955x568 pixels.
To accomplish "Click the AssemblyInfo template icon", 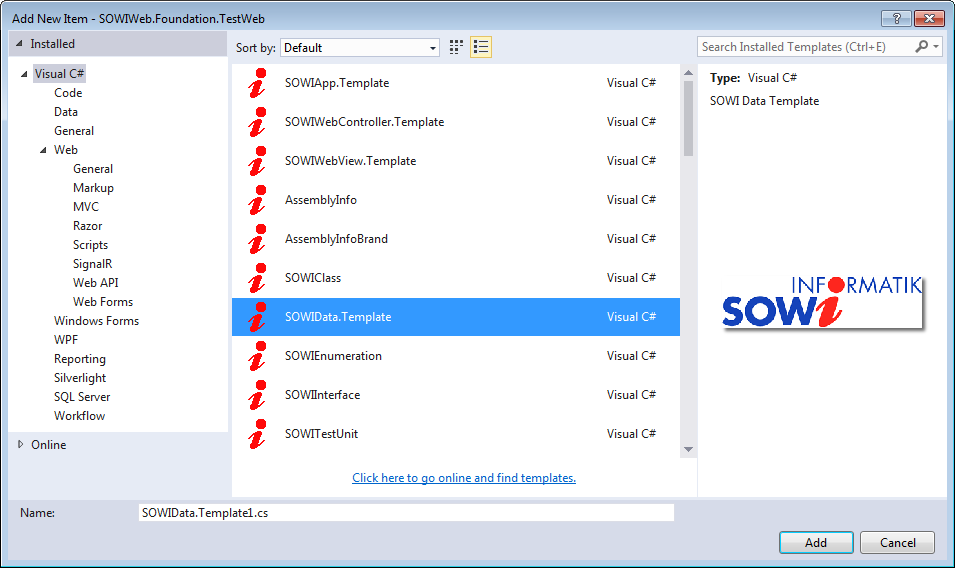I will pyautogui.click(x=258, y=200).
